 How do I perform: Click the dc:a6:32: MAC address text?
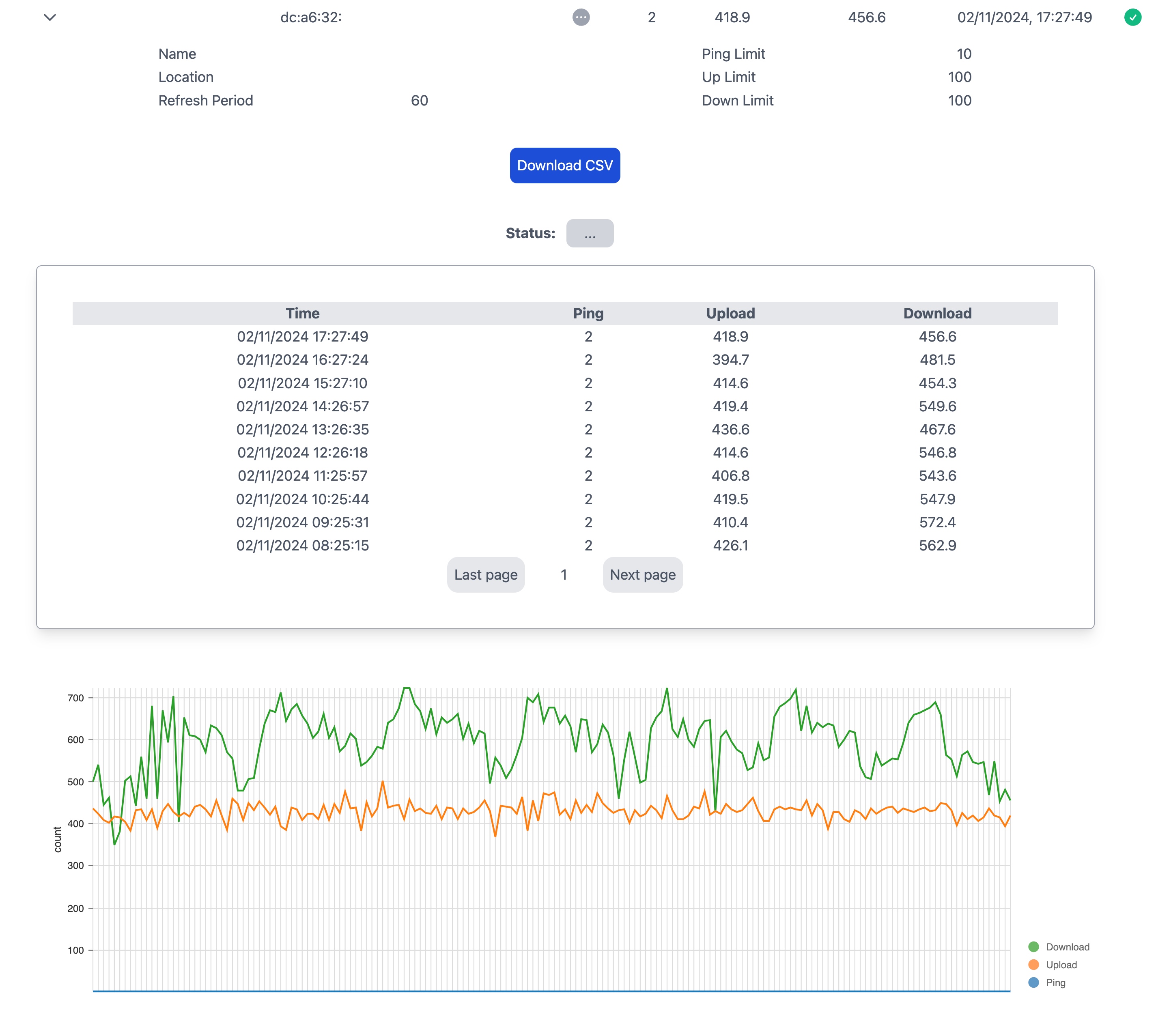tap(311, 18)
